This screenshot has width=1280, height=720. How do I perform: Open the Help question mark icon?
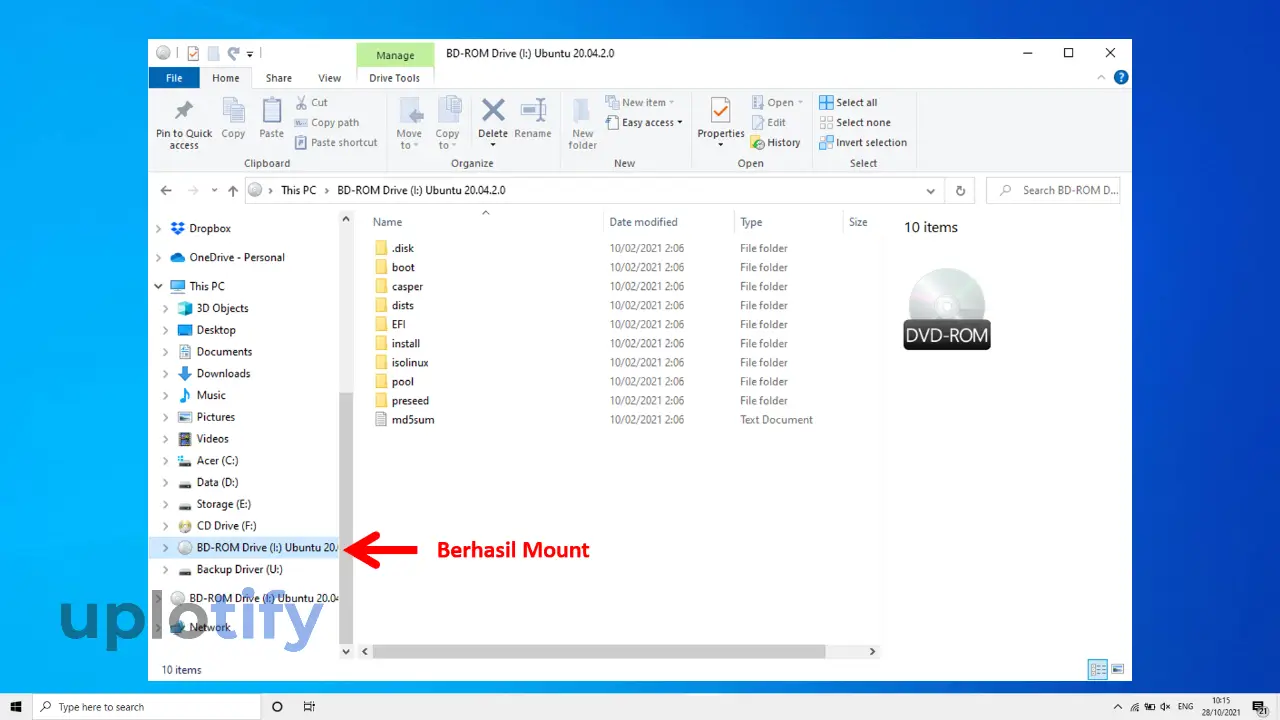point(1121,77)
